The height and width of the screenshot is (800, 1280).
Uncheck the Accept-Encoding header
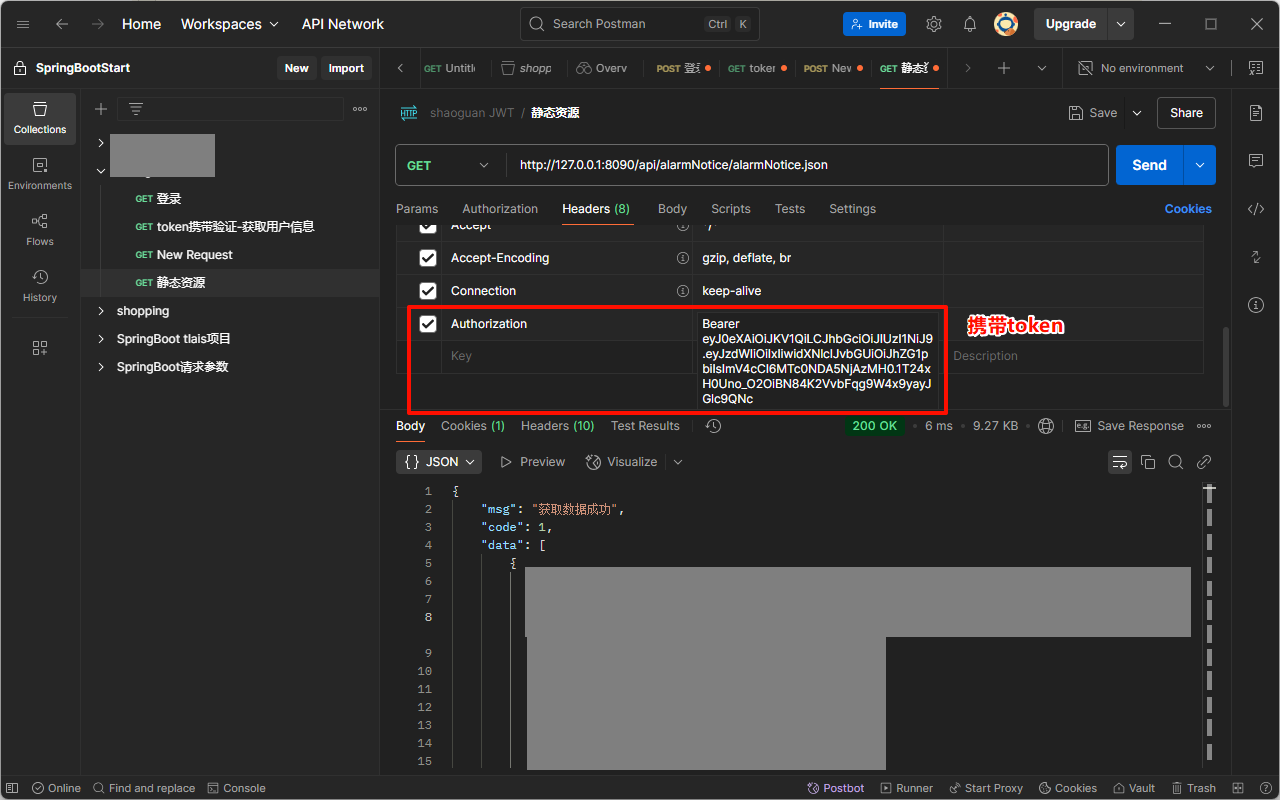point(428,258)
